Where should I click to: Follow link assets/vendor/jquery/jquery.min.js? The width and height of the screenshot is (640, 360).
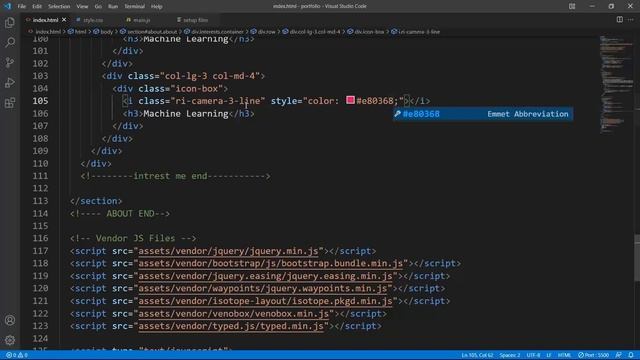(x=228, y=251)
